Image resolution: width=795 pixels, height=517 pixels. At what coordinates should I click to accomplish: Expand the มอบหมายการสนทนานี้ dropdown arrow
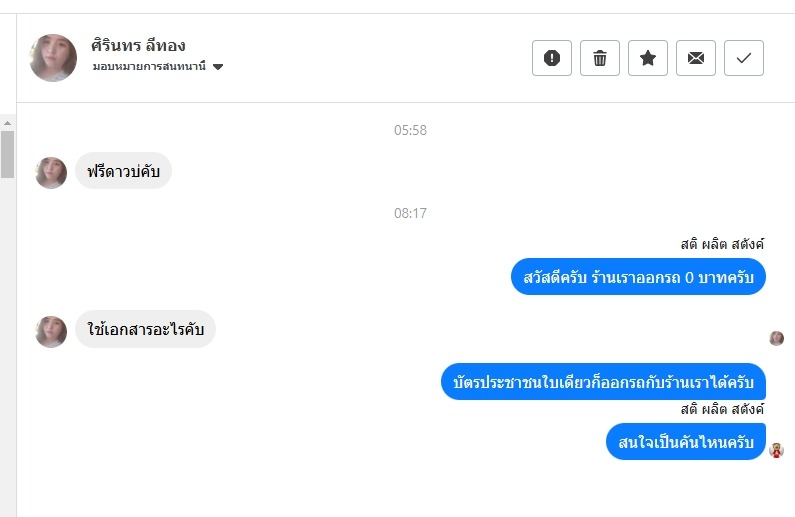point(218,66)
